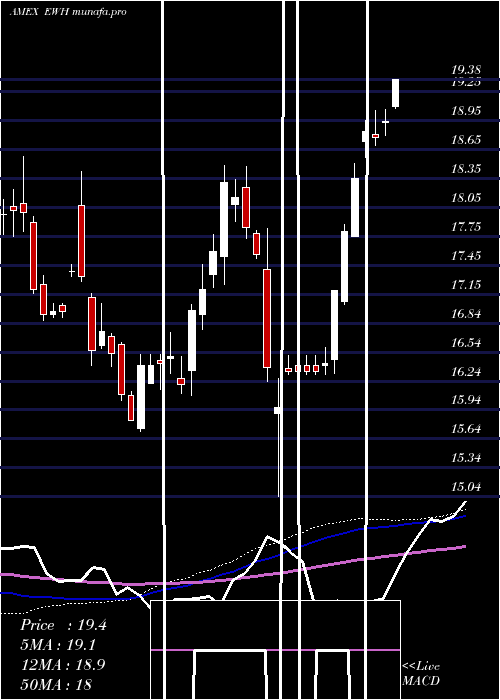Select the 'AMEX EWH munafa.pro' chart title
This screenshot has height=700, width=500.
click(68, 11)
